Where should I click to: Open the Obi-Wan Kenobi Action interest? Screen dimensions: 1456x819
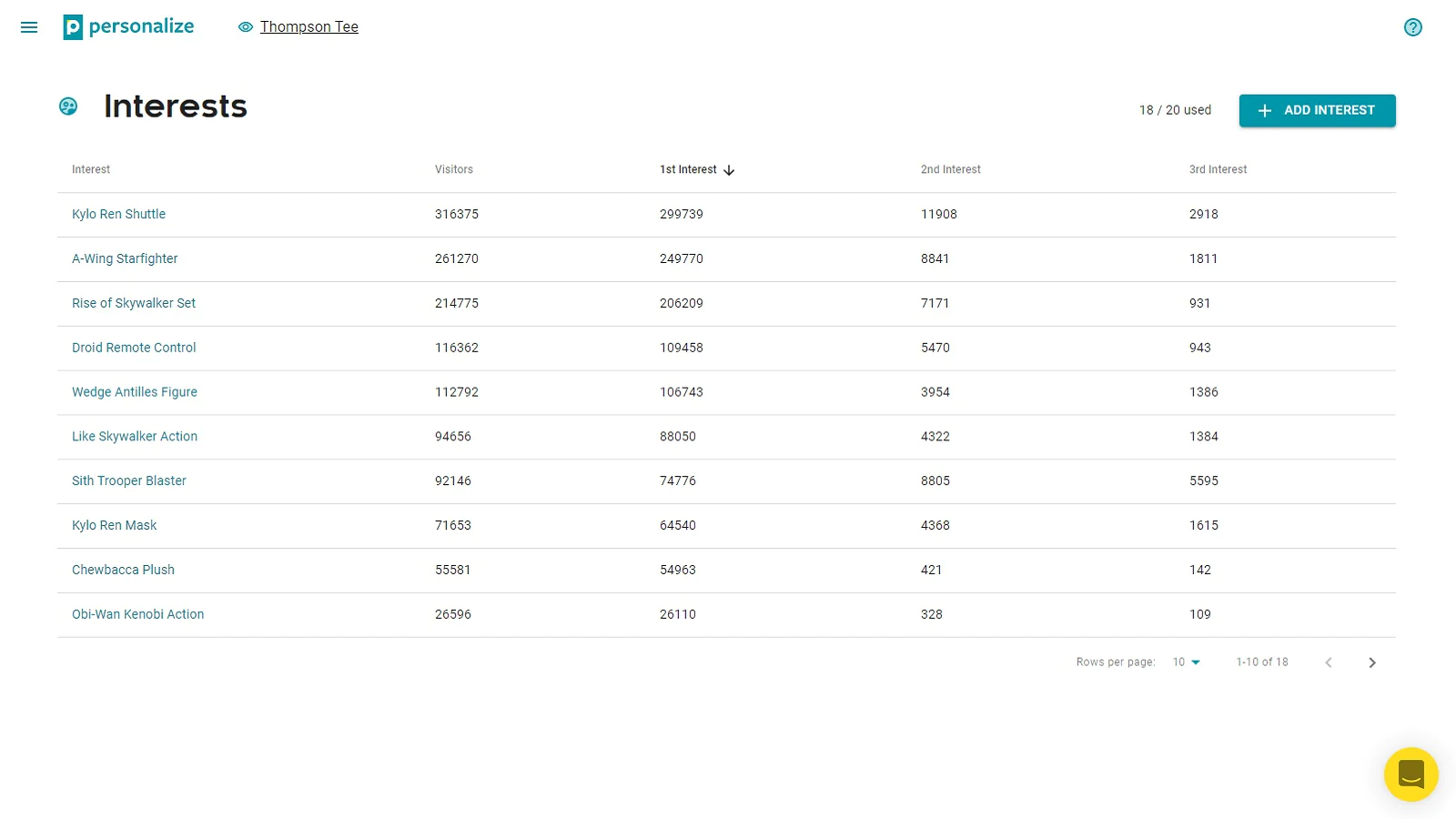(x=137, y=615)
